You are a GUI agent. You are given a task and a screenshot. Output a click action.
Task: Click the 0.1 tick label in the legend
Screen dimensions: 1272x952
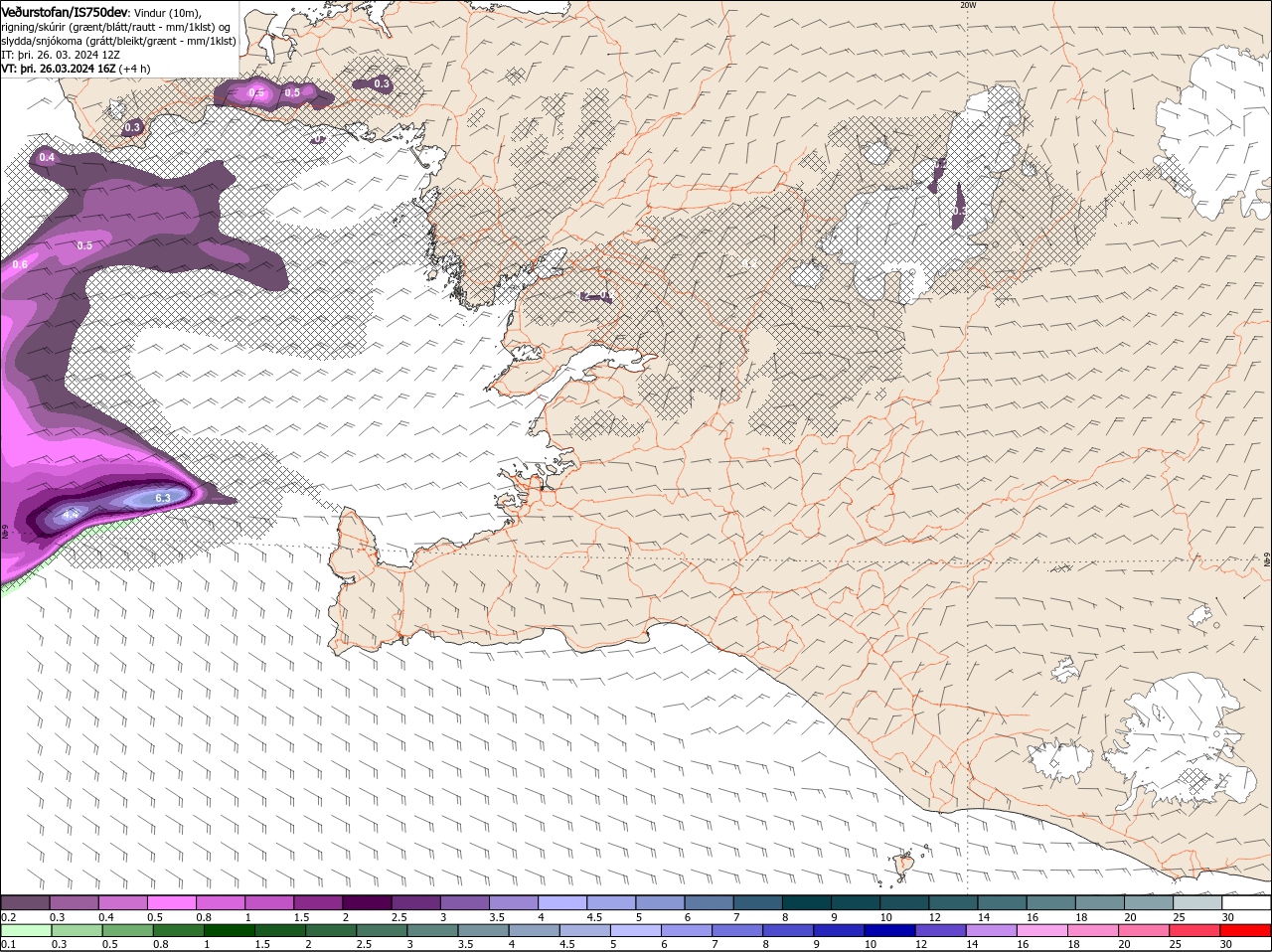[8, 944]
